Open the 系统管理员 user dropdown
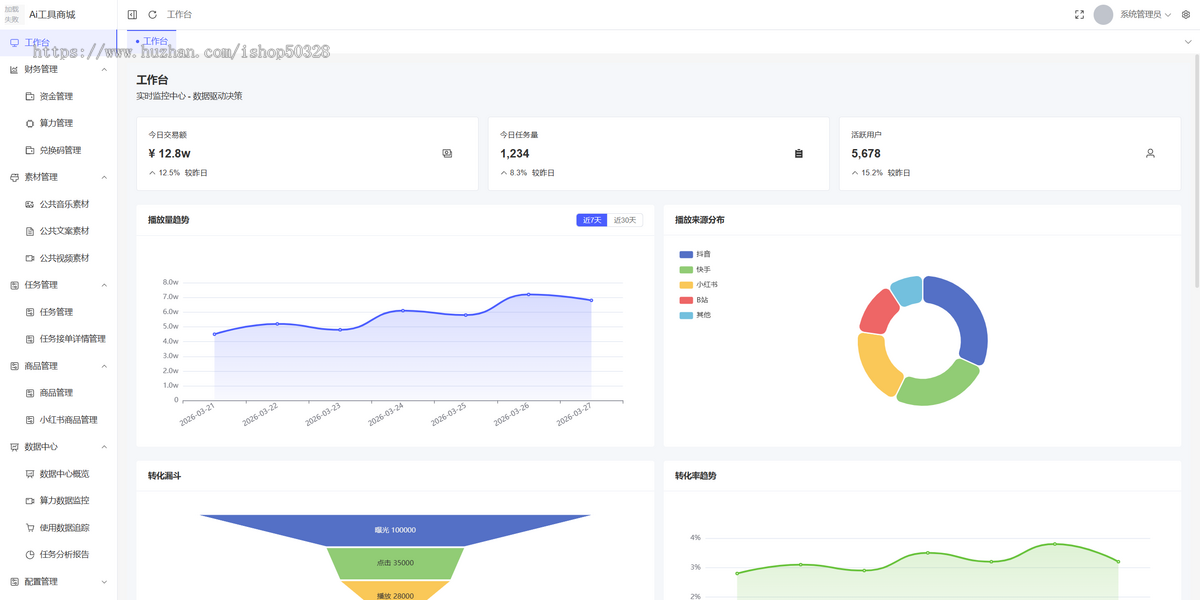The height and width of the screenshot is (600, 1200). coord(1146,15)
